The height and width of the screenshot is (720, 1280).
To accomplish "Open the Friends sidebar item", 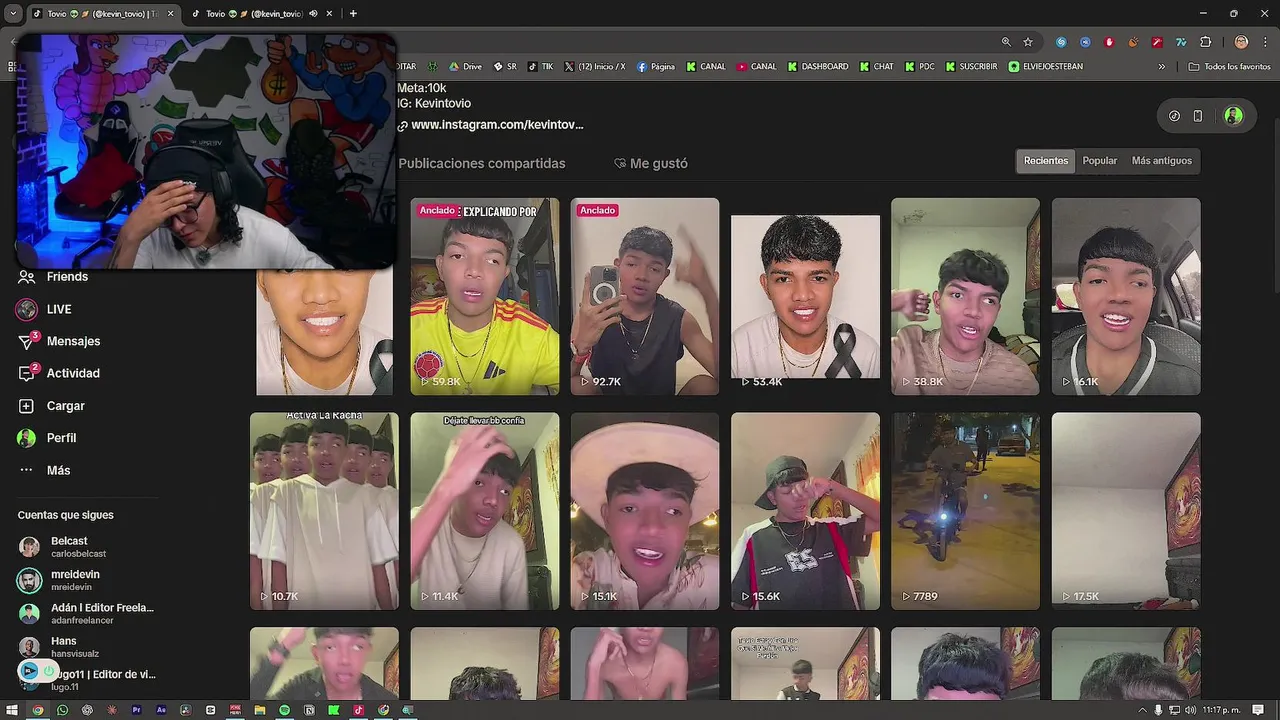I will pos(55,277).
